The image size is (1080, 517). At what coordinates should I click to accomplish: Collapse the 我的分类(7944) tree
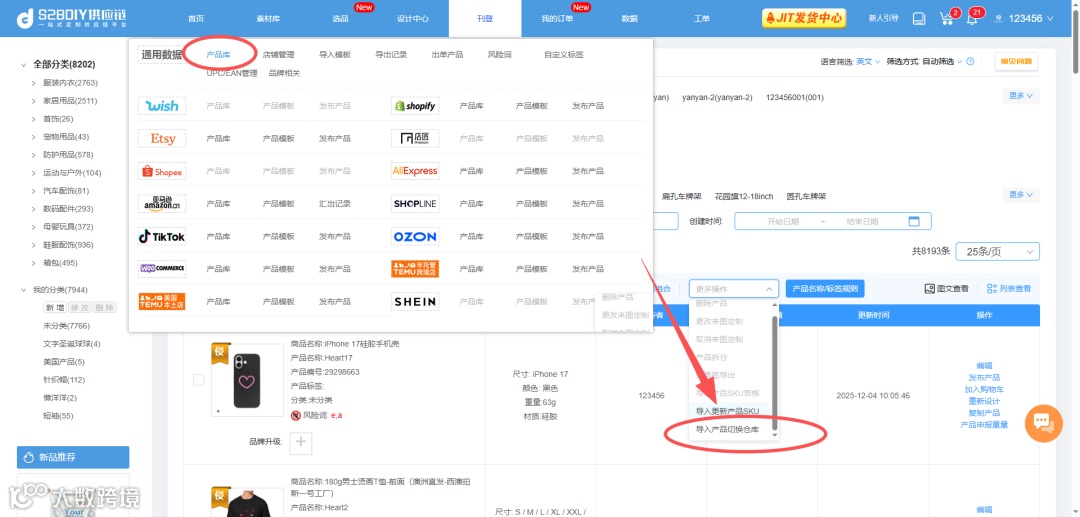pos(25,290)
